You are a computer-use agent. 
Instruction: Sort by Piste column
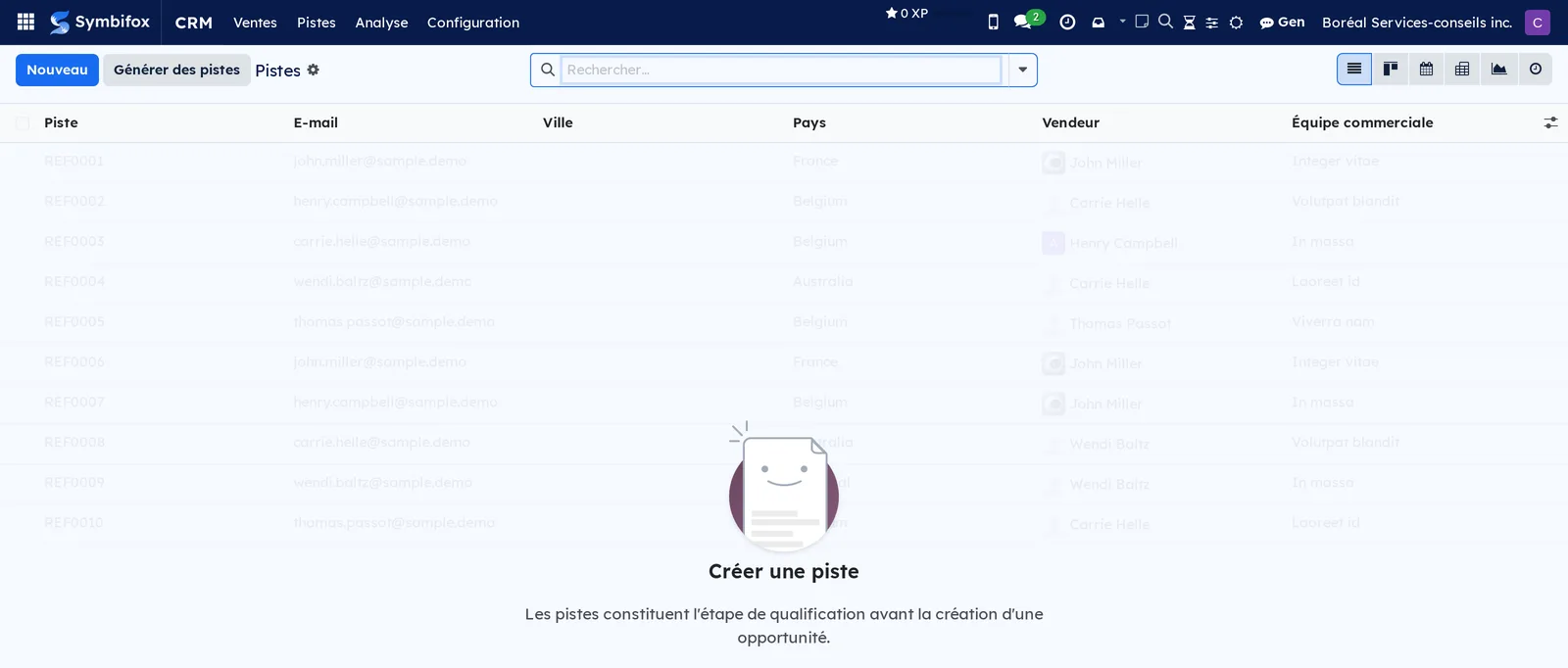[x=61, y=122]
